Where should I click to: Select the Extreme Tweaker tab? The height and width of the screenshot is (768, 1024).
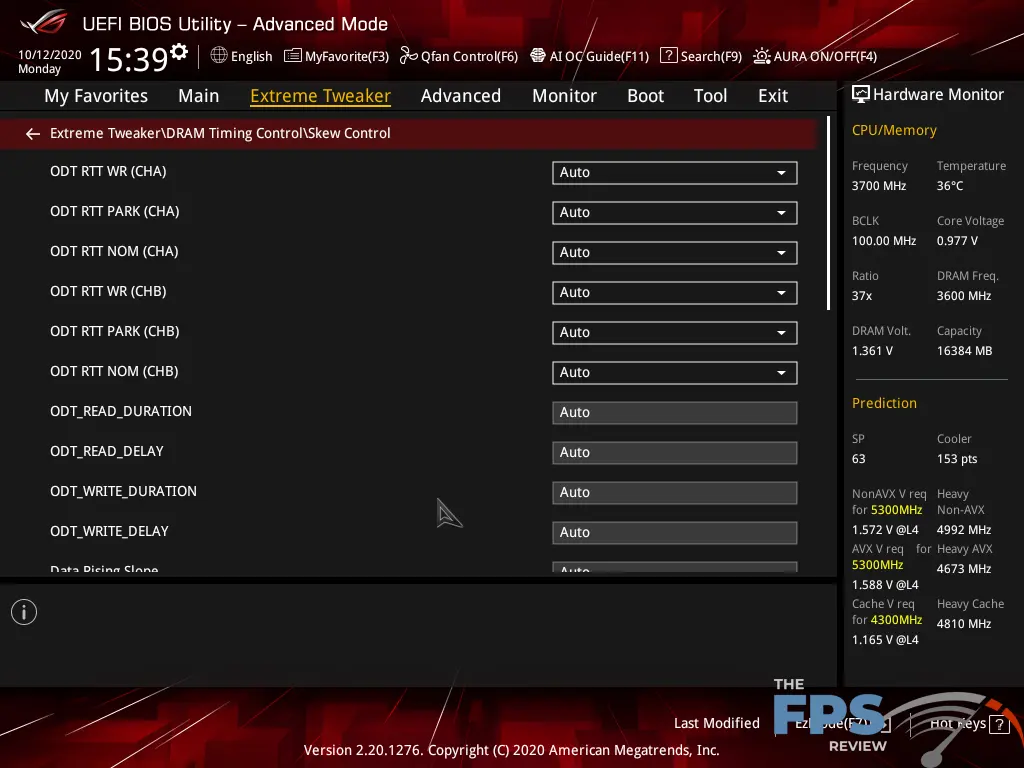click(321, 96)
